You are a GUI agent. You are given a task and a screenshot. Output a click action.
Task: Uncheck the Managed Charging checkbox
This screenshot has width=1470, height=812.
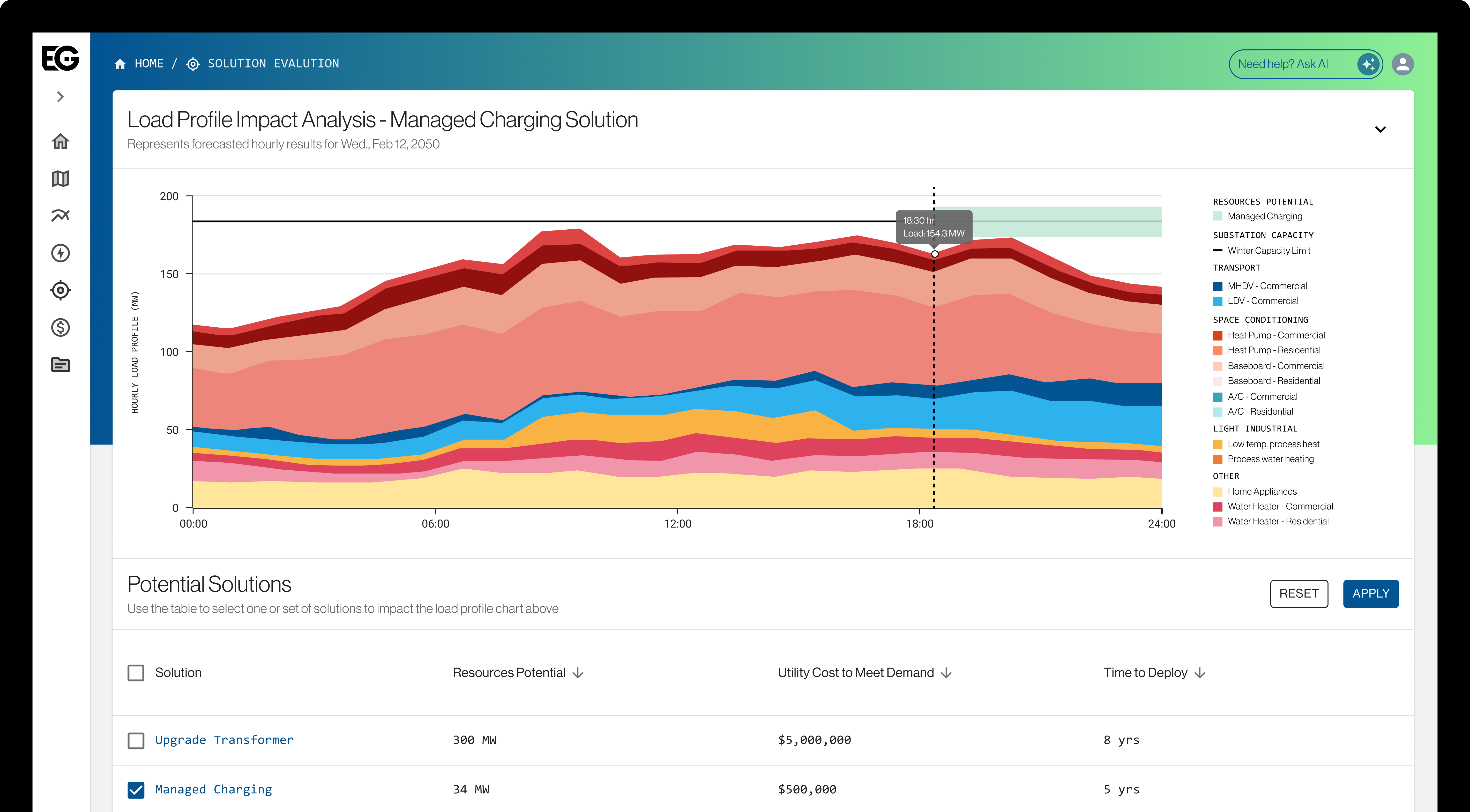tap(136, 790)
